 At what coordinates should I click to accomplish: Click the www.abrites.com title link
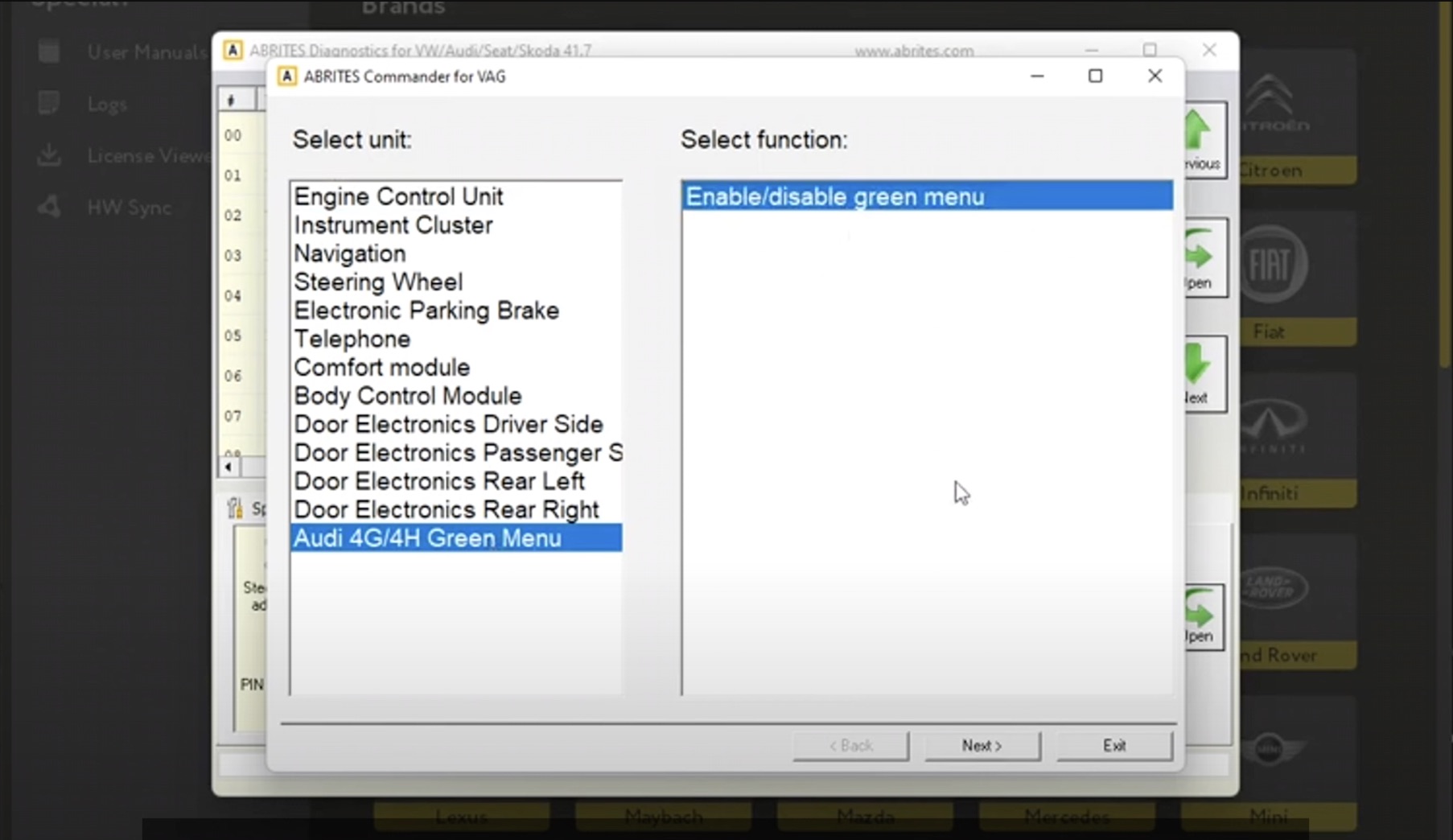tap(914, 51)
